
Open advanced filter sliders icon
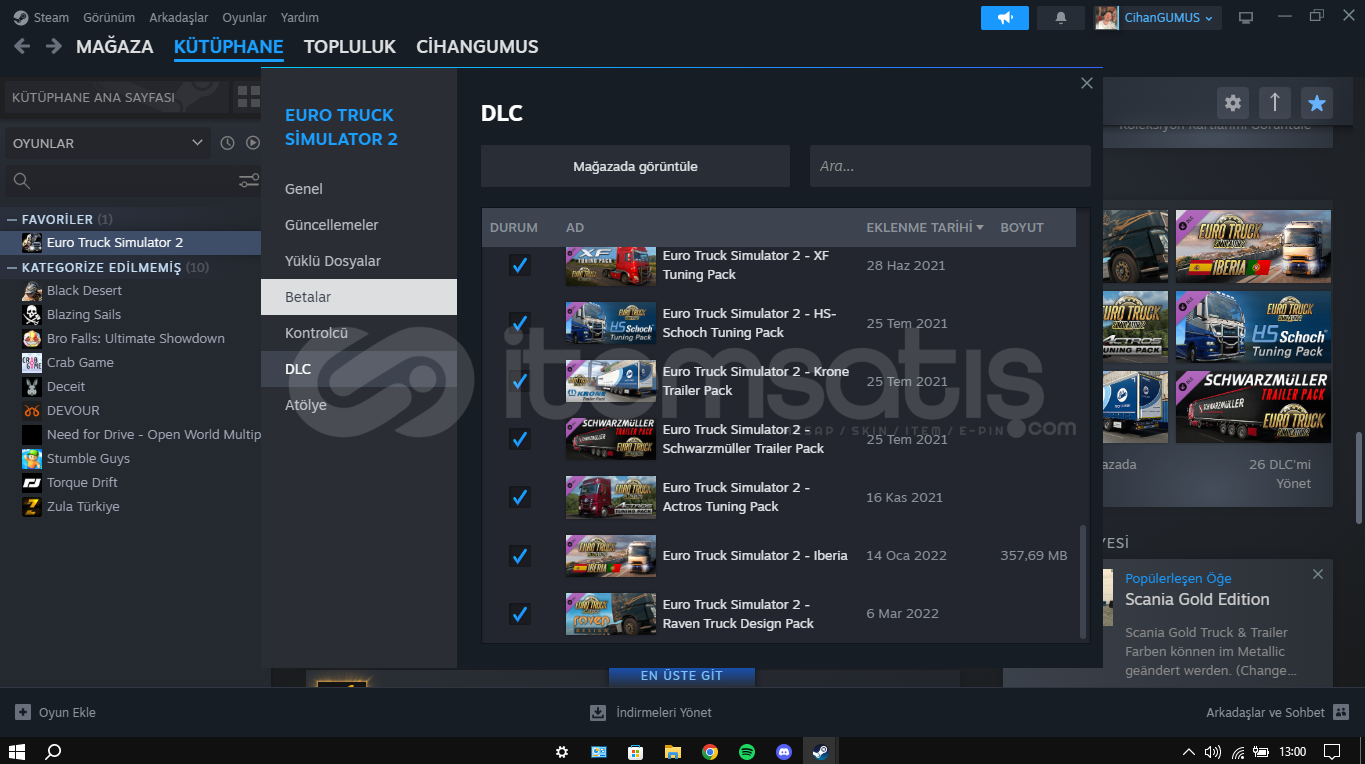[249, 181]
